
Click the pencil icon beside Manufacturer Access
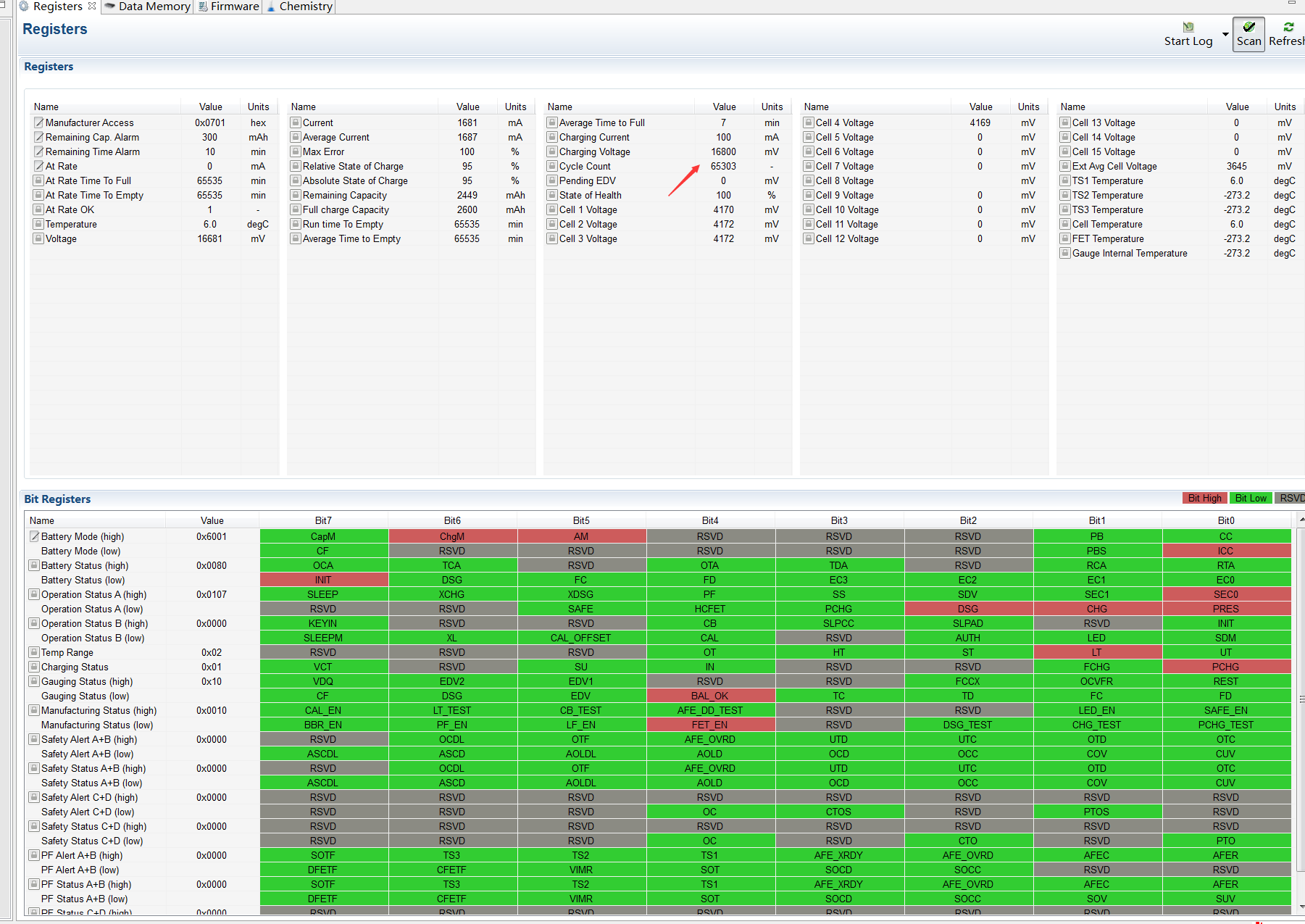pyautogui.click(x=38, y=122)
